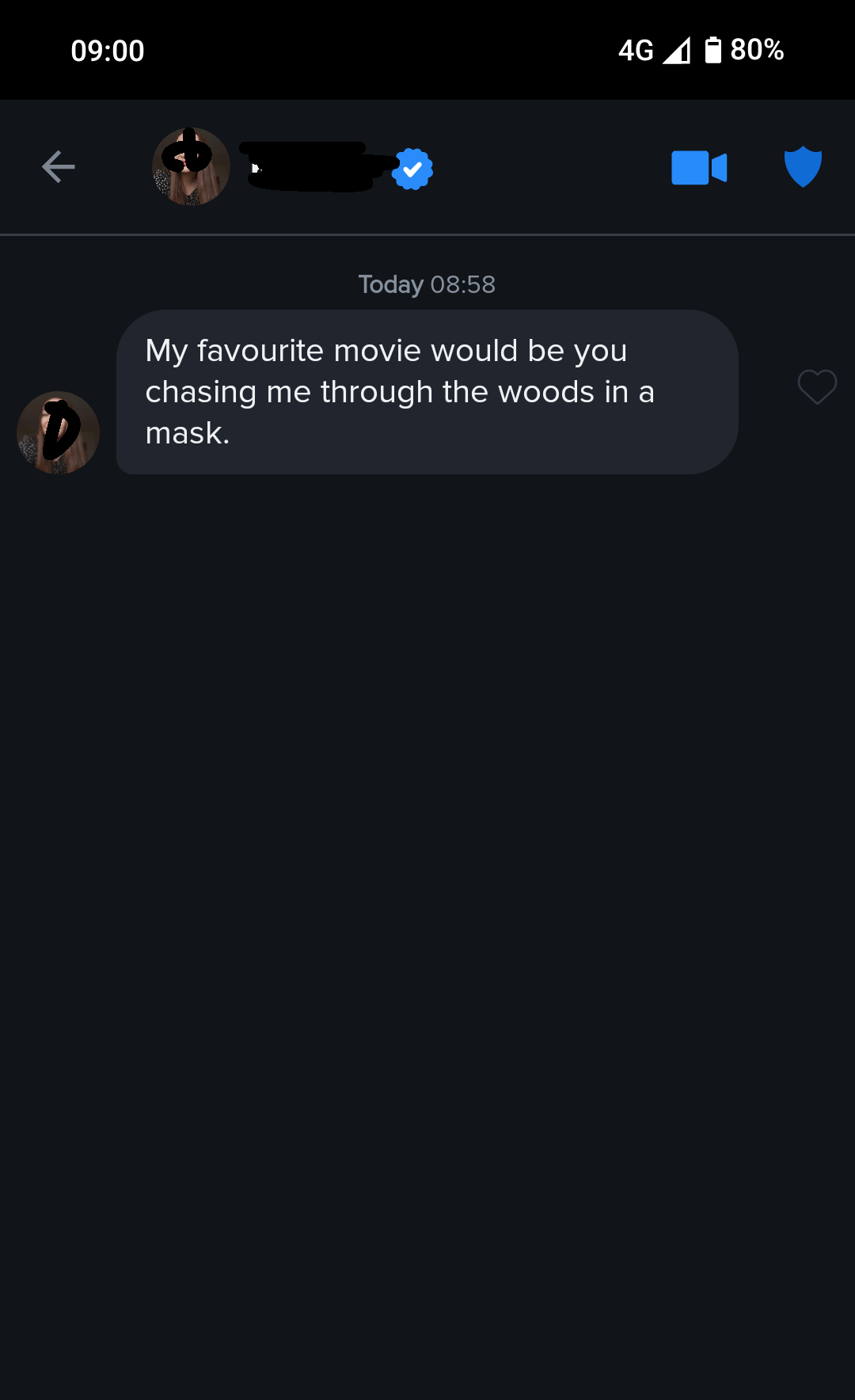Tap the blue verified checkmark badge
This screenshot has width=855, height=1400.
[412, 169]
